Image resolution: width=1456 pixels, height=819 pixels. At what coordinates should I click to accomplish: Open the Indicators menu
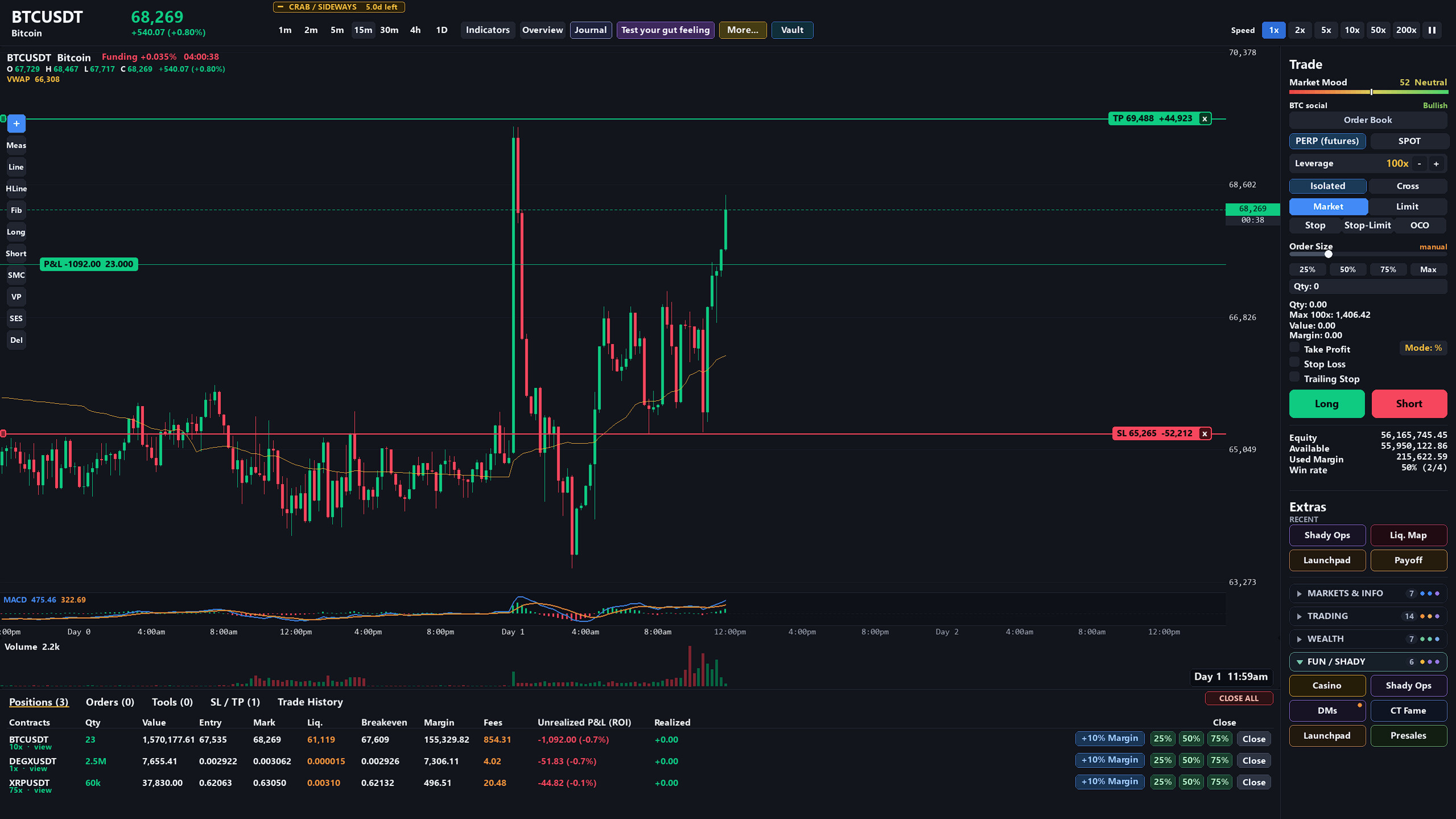(487, 30)
